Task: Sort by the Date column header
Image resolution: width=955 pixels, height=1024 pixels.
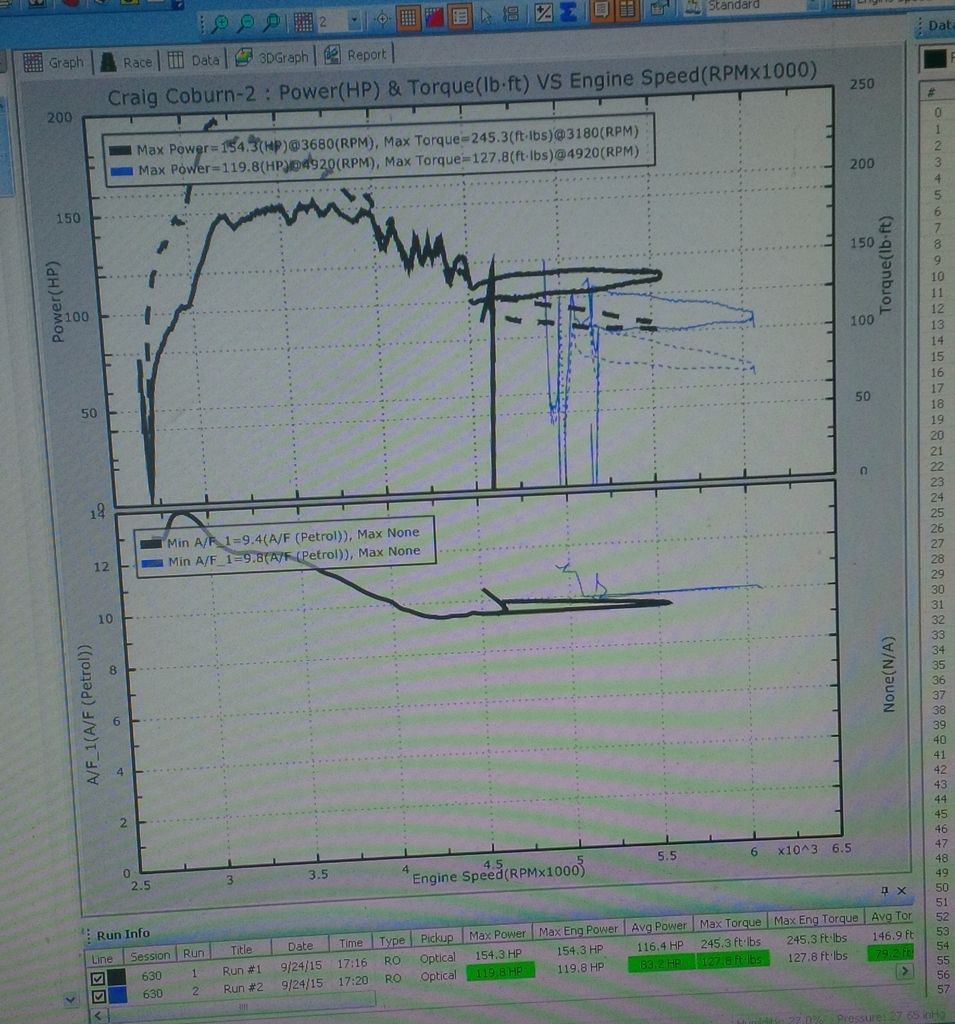Action: tap(300, 946)
